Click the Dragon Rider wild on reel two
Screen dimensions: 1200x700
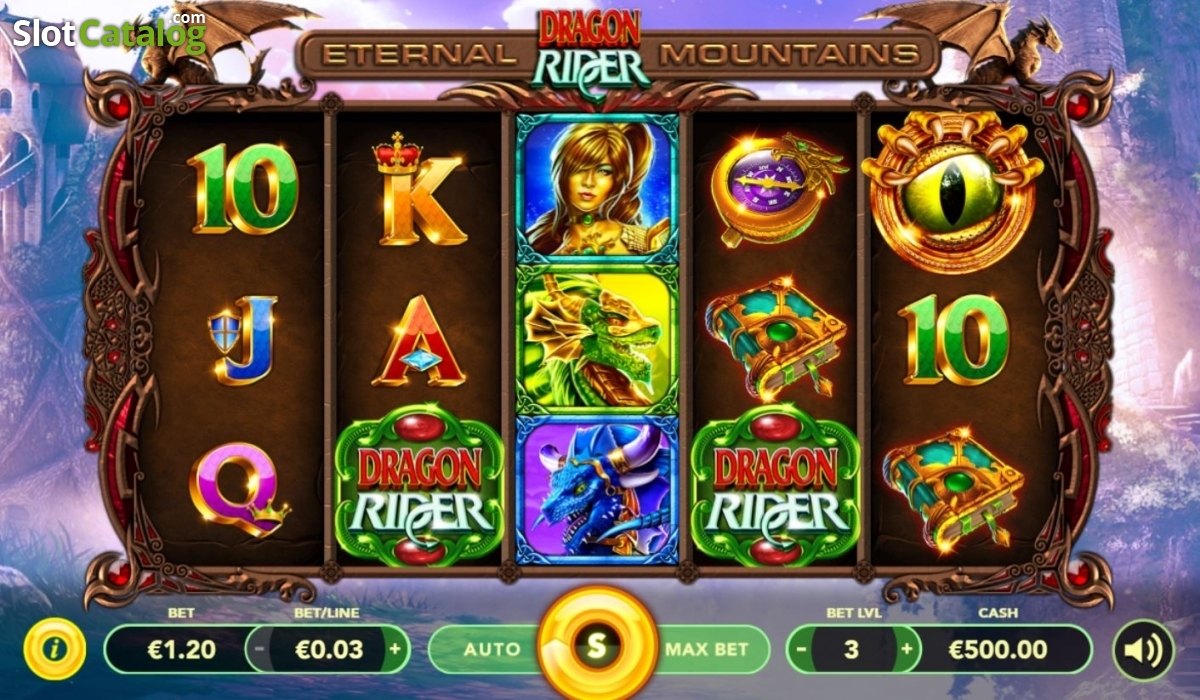[418, 485]
